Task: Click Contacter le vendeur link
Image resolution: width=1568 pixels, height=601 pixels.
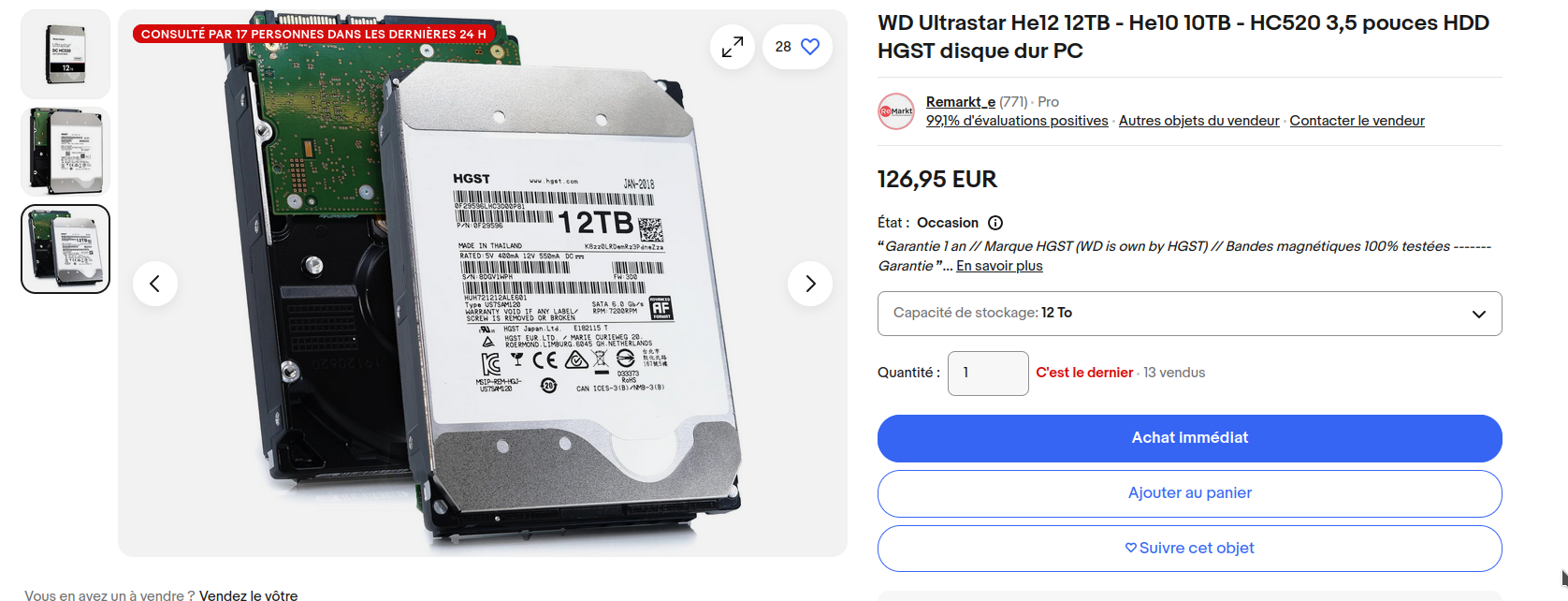Action: 1357,121
